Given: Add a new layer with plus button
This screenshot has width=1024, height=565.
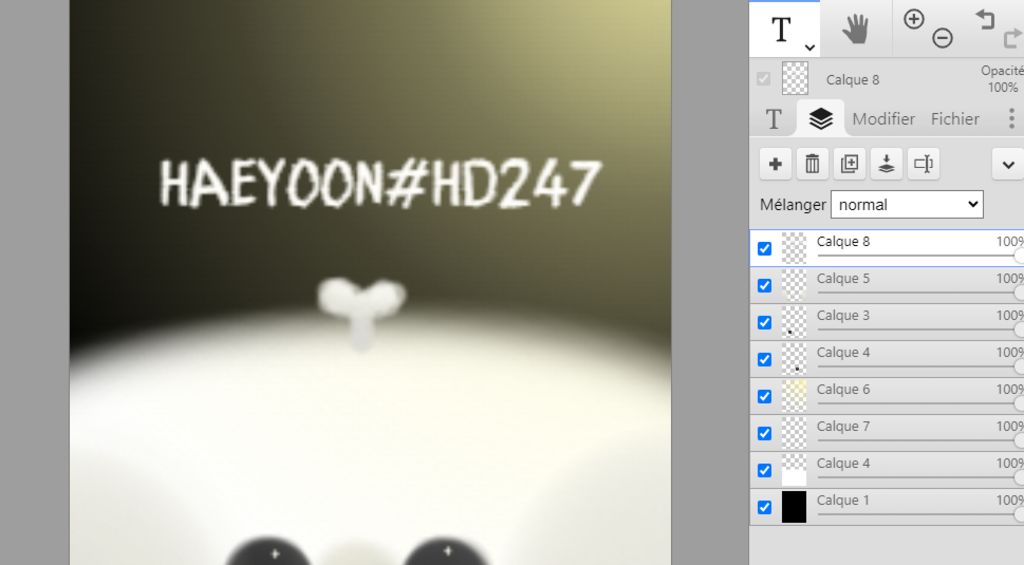Looking at the screenshot, I should coord(775,164).
